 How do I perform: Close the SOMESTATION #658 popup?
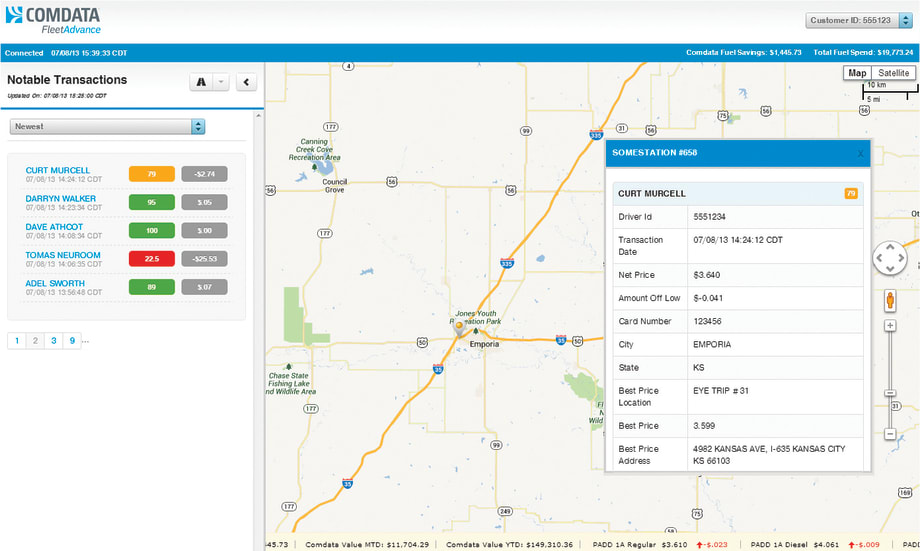[x=861, y=153]
